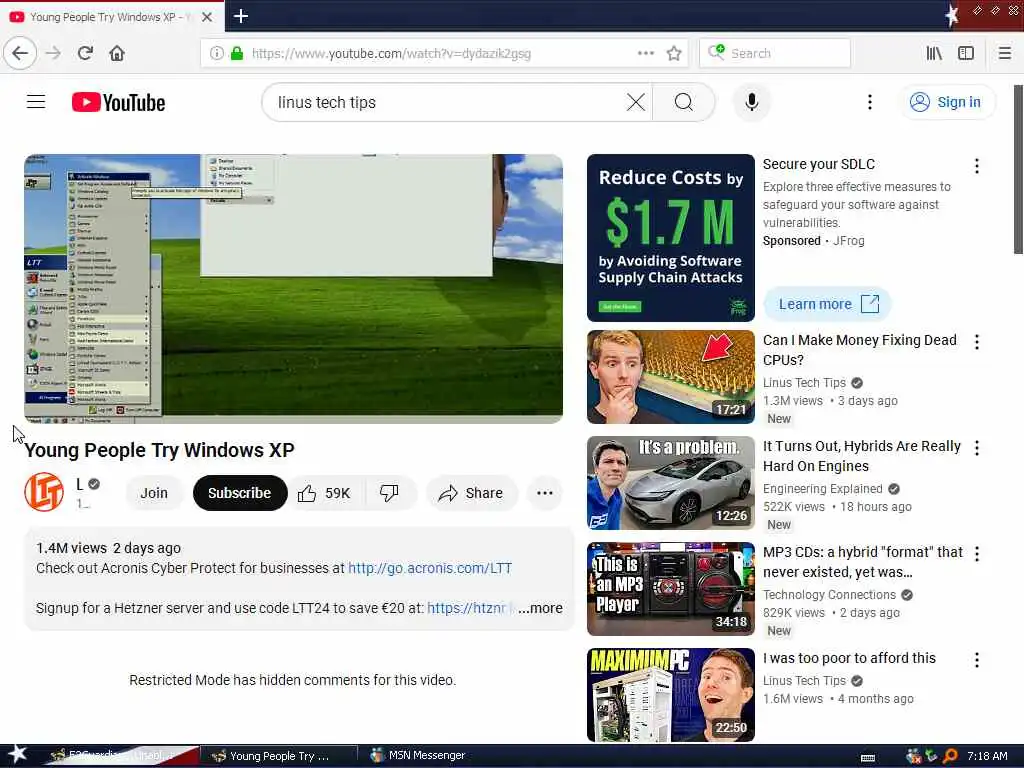
Task: Open the browser Library icon
Action: tap(934, 54)
